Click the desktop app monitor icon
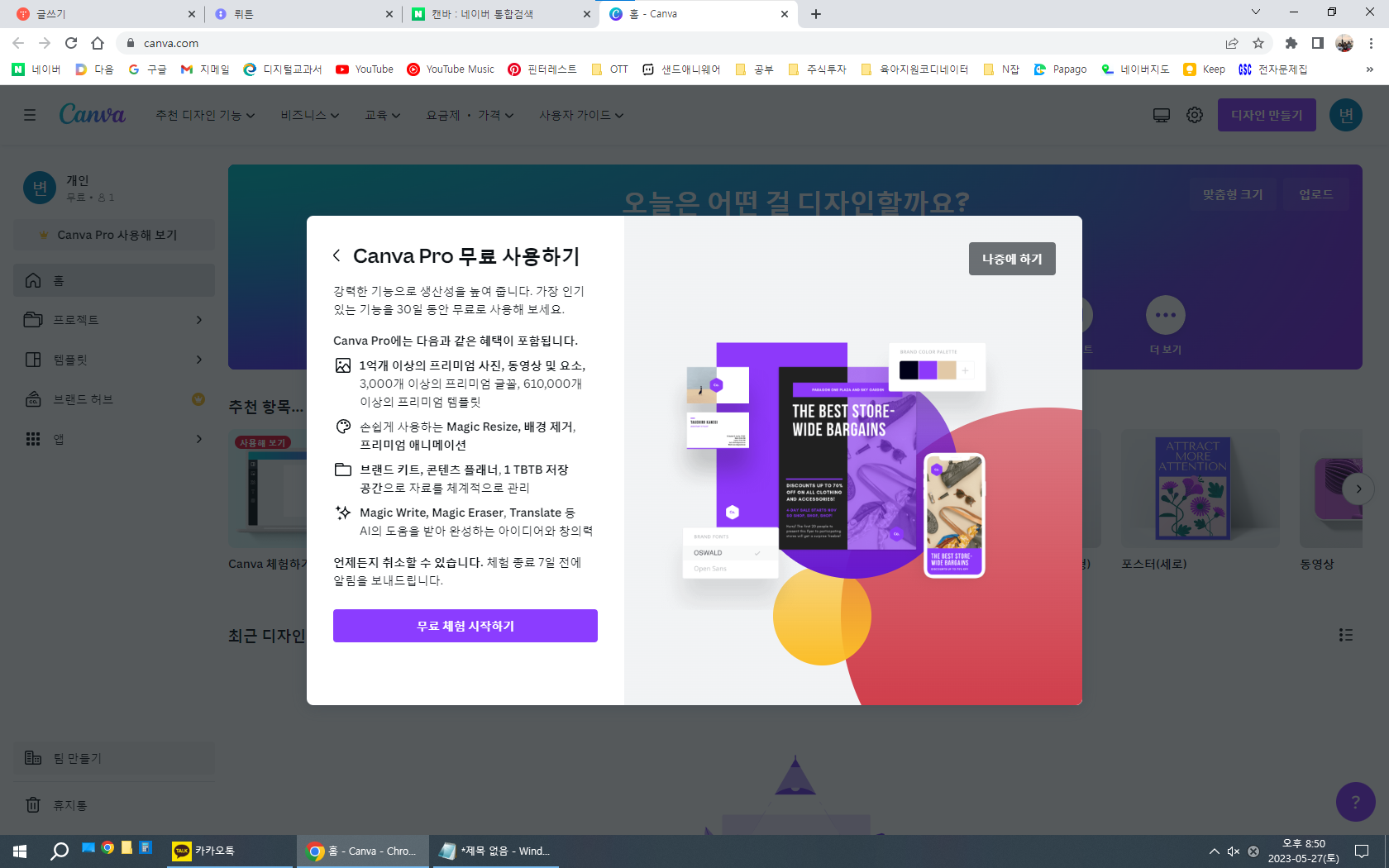The width and height of the screenshot is (1389, 868). [1162, 115]
